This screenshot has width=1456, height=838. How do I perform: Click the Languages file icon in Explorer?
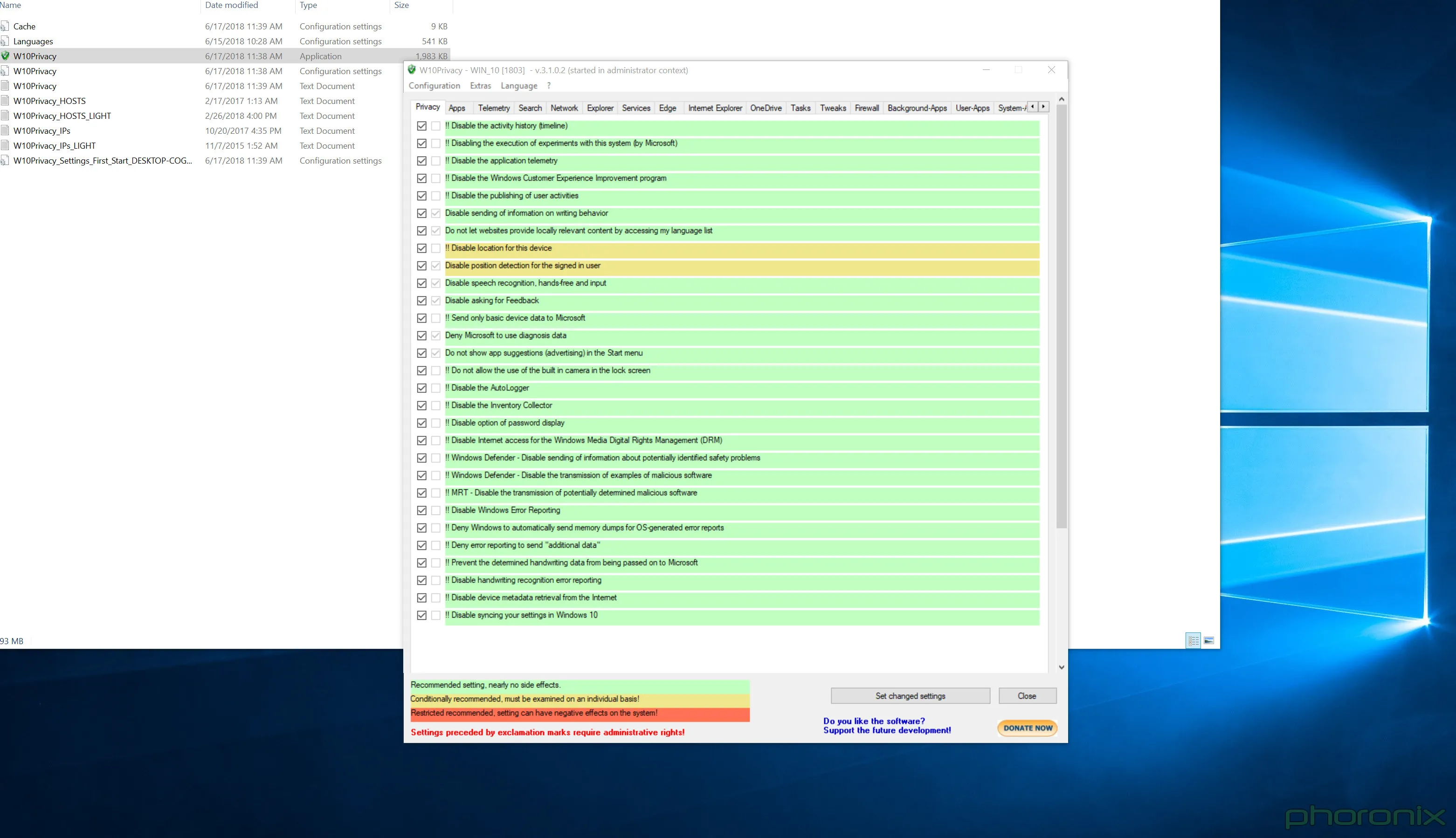pyautogui.click(x=5, y=41)
